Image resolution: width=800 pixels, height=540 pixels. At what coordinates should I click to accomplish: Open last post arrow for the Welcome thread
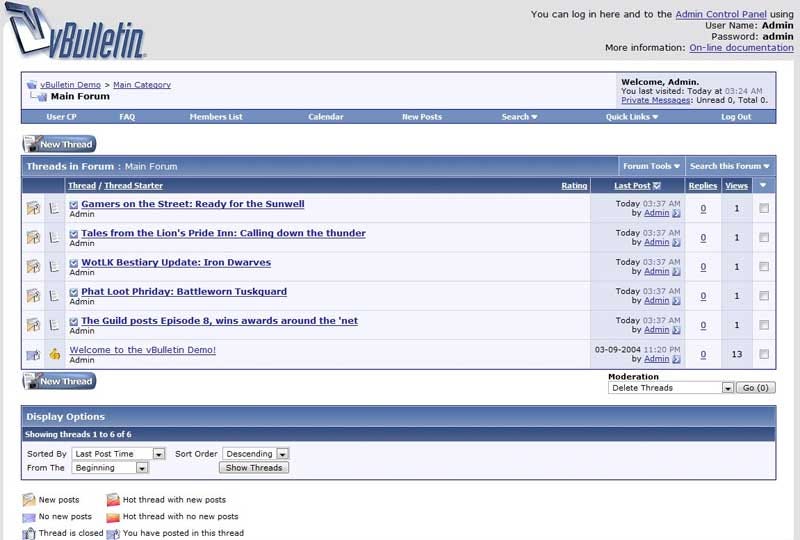click(x=676, y=359)
